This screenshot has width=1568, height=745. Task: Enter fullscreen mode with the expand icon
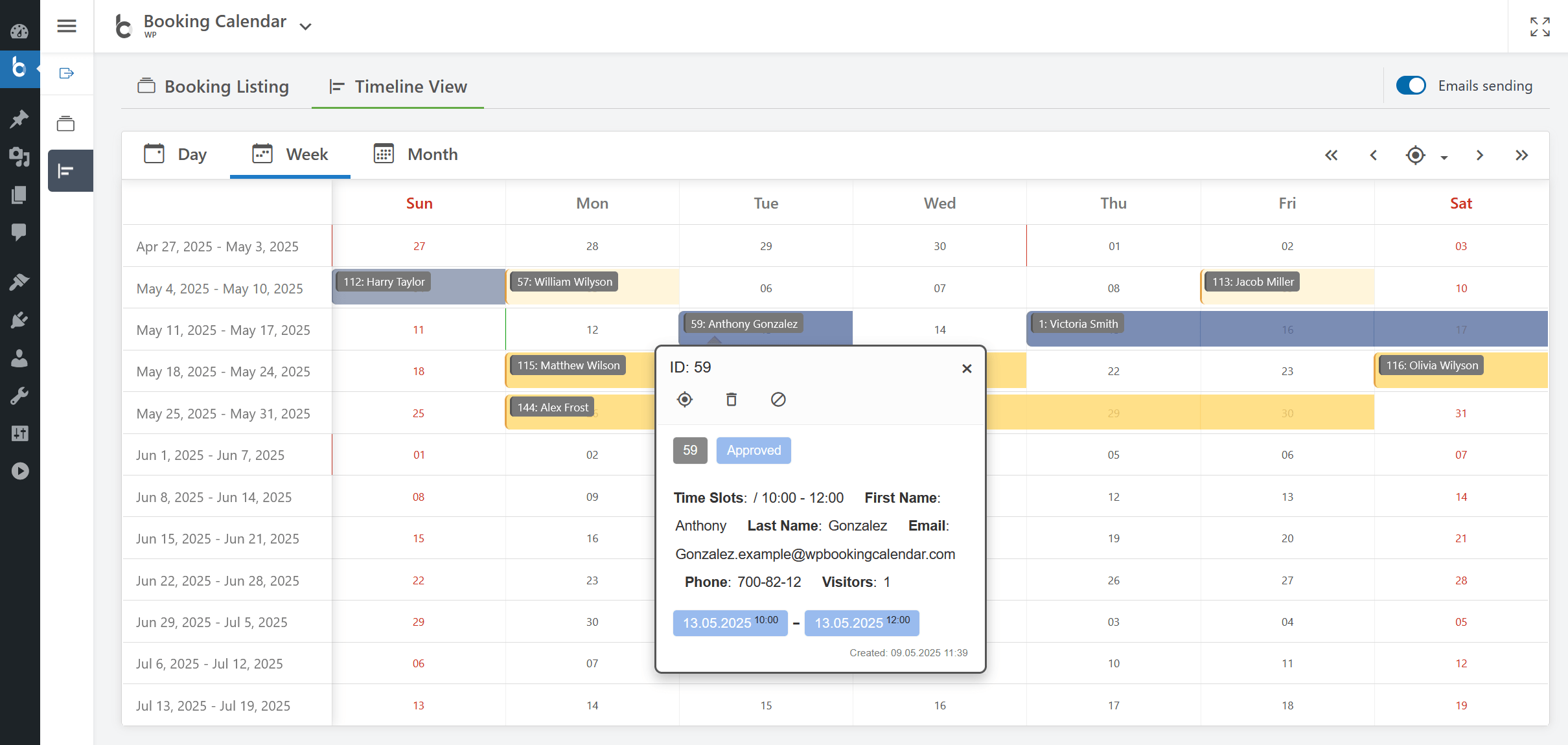(1539, 27)
